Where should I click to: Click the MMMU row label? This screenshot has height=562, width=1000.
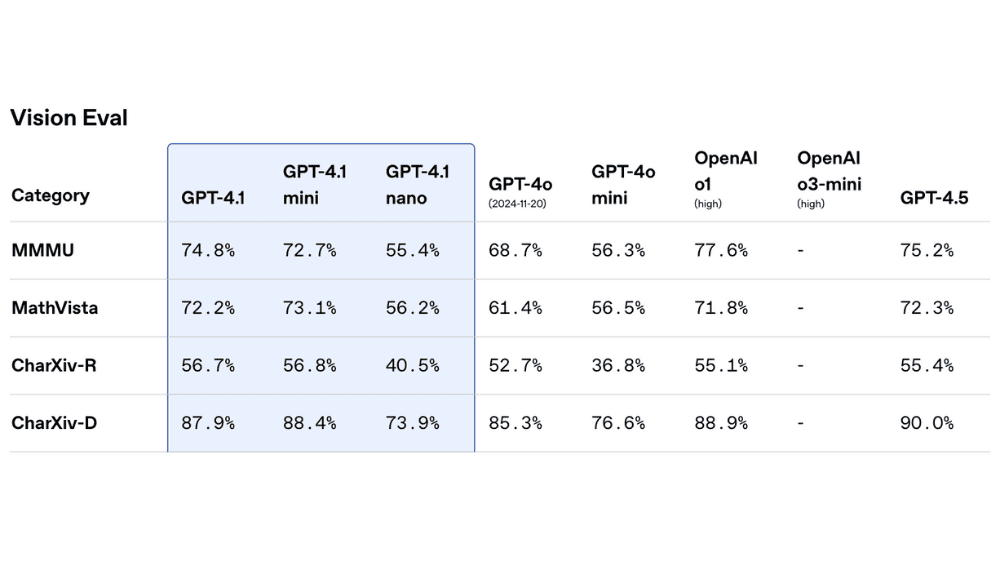(x=43, y=250)
